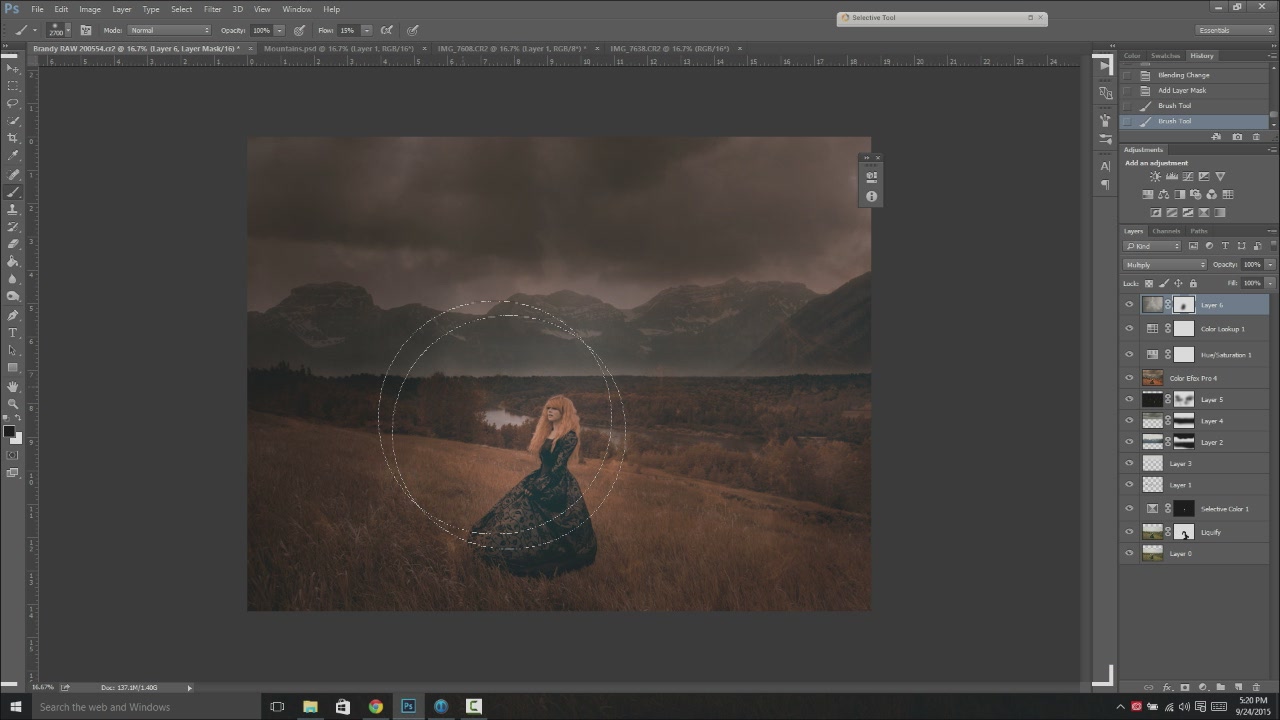
Task: Select the Type tool
Action: coord(13,333)
